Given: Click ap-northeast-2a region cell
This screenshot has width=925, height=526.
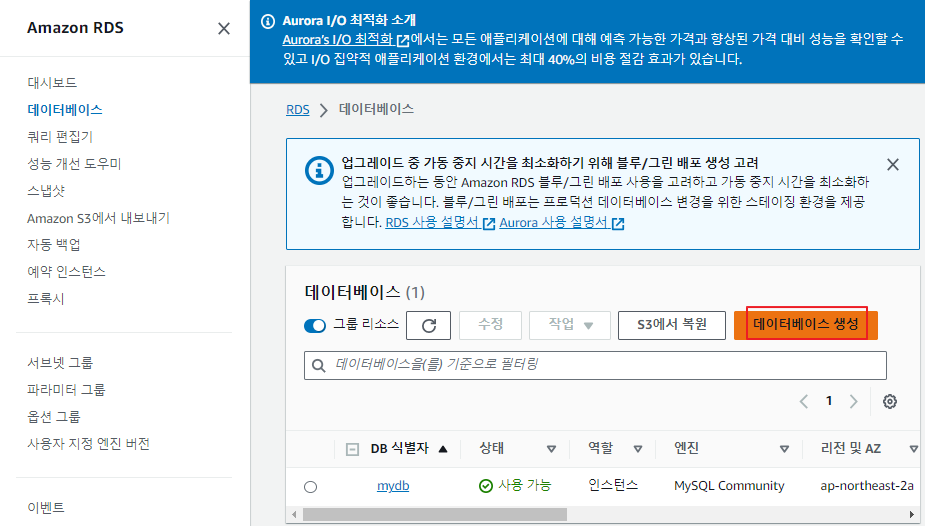Looking at the screenshot, I should [x=867, y=486].
